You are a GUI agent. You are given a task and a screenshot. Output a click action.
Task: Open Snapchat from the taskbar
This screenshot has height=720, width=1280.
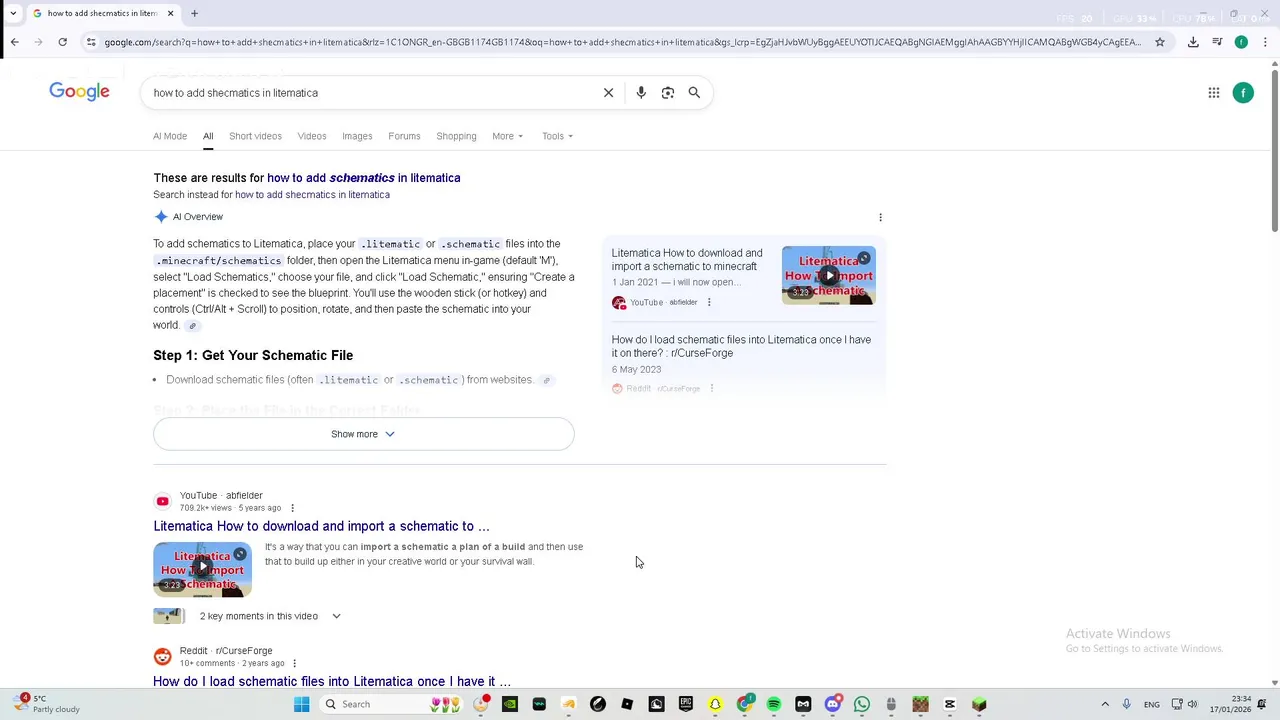(715, 704)
